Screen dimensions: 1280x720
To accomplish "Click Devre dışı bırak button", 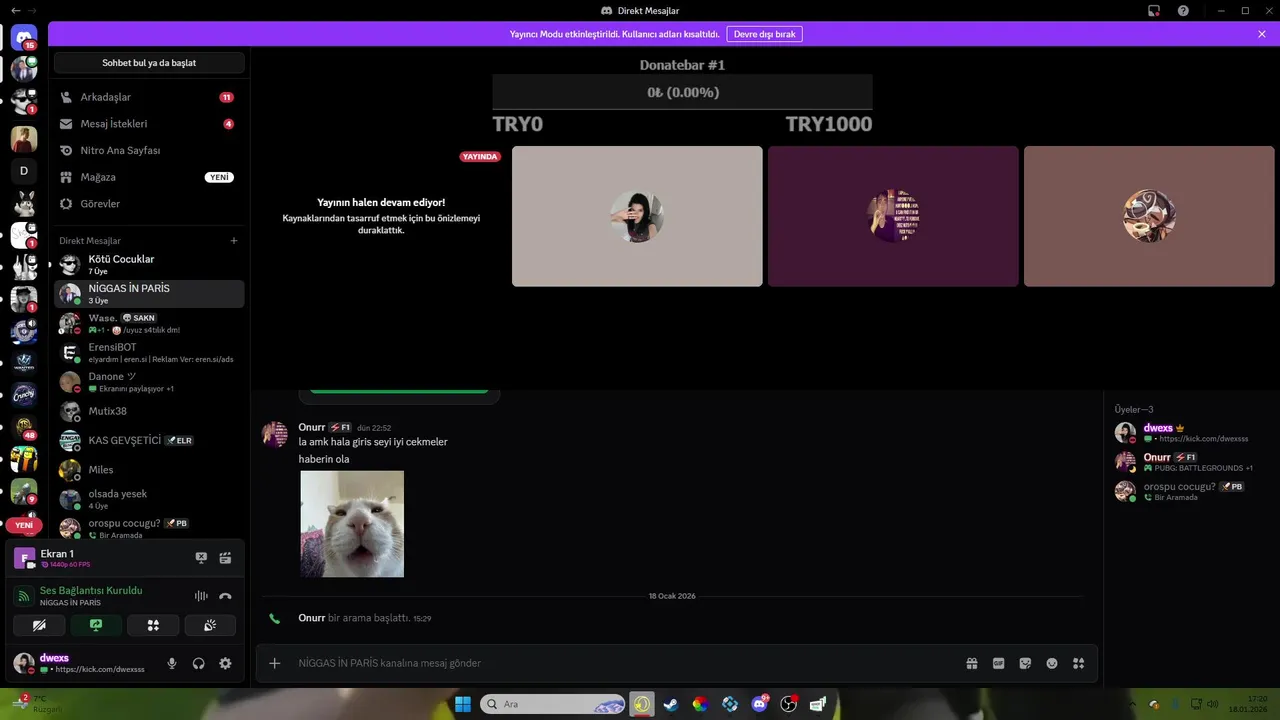I will click(x=764, y=34).
